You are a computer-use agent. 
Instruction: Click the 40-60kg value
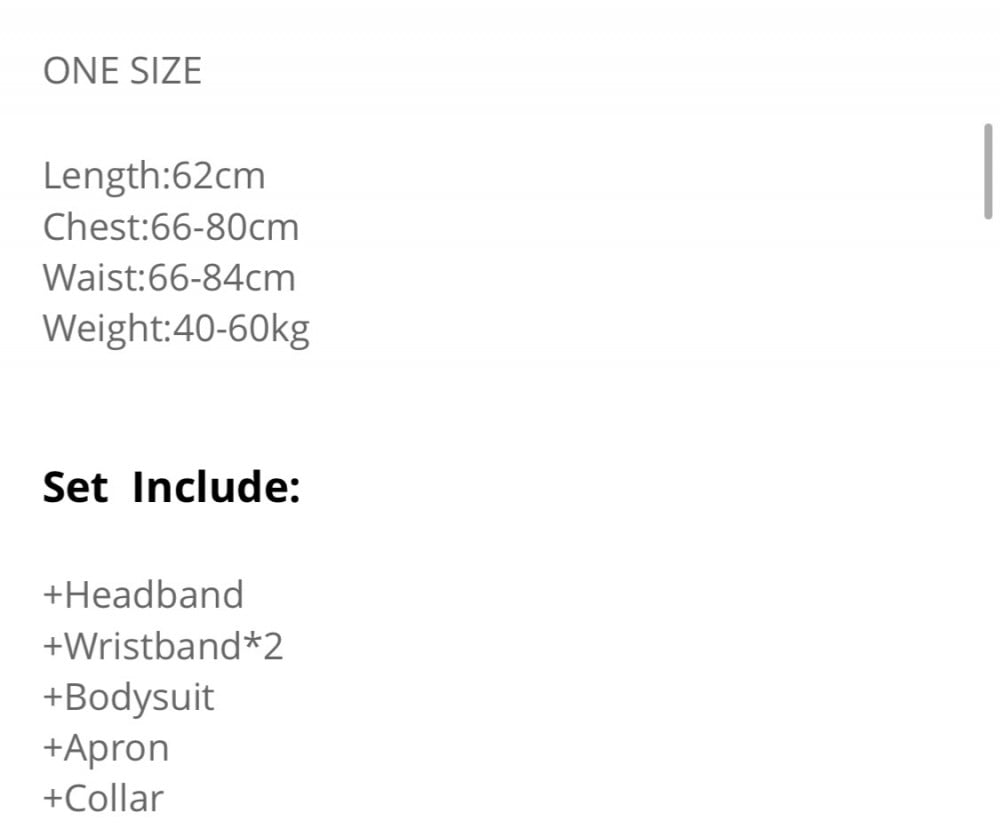click(x=242, y=330)
